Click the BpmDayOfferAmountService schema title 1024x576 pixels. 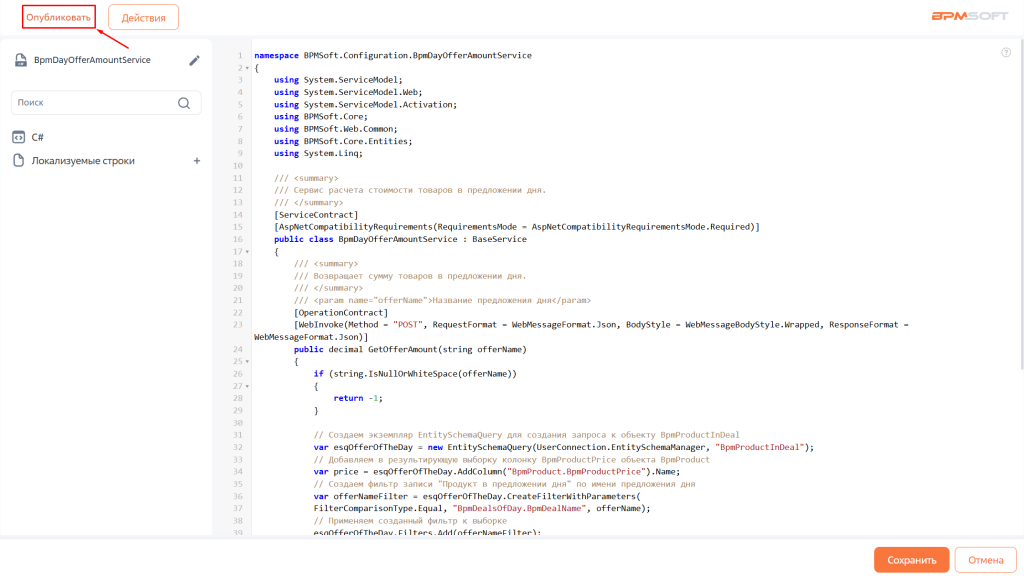click(x=92, y=60)
